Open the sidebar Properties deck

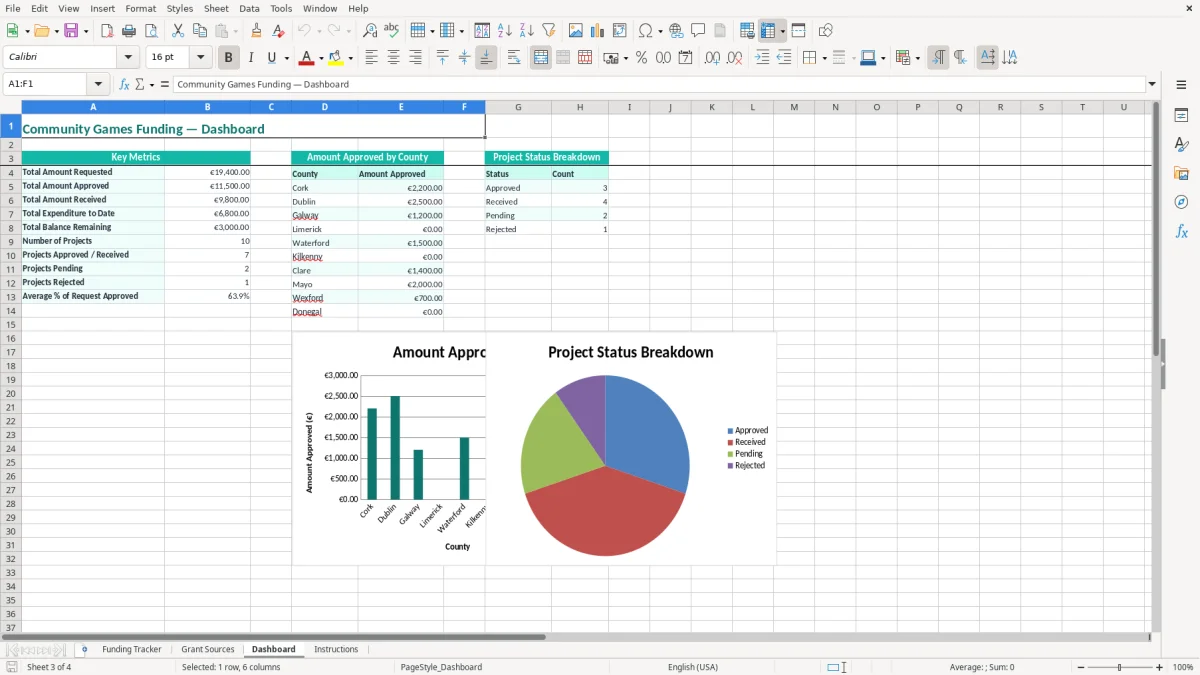(x=1181, y=116)
